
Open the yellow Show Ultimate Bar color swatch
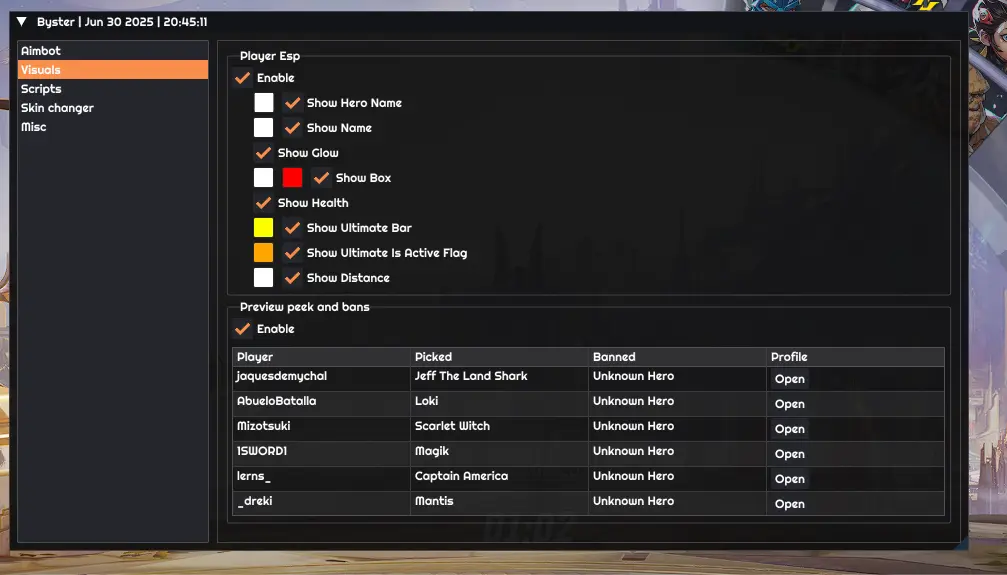tap(263, 228)
